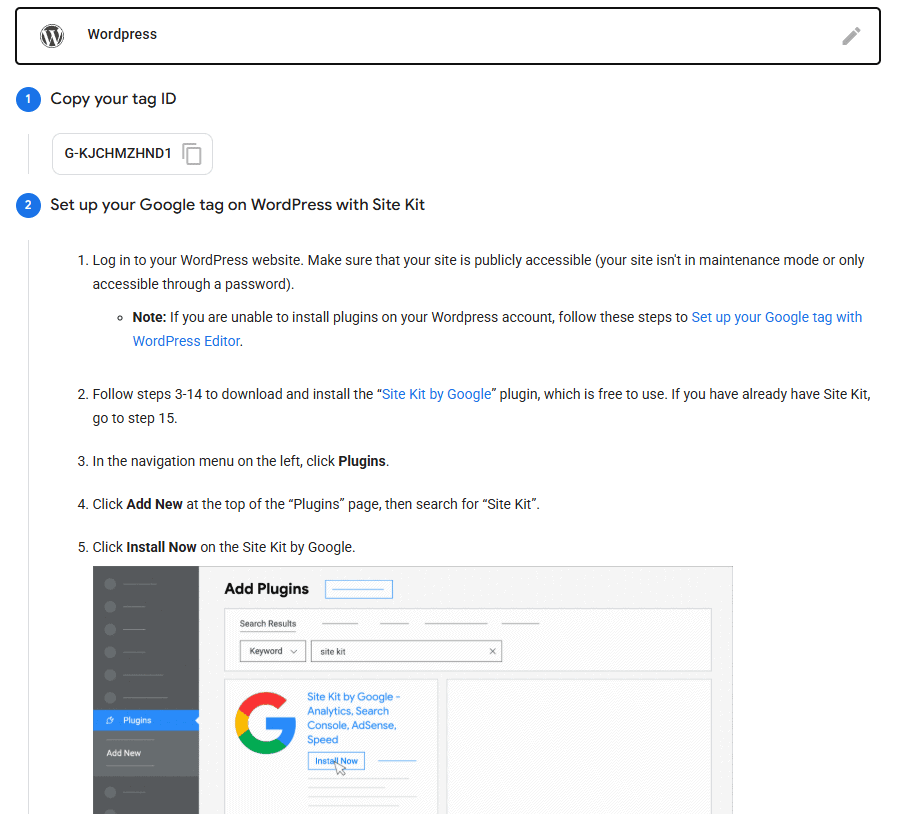
Task: Click the Wordpress platform label
Action: tap(122, 34)
